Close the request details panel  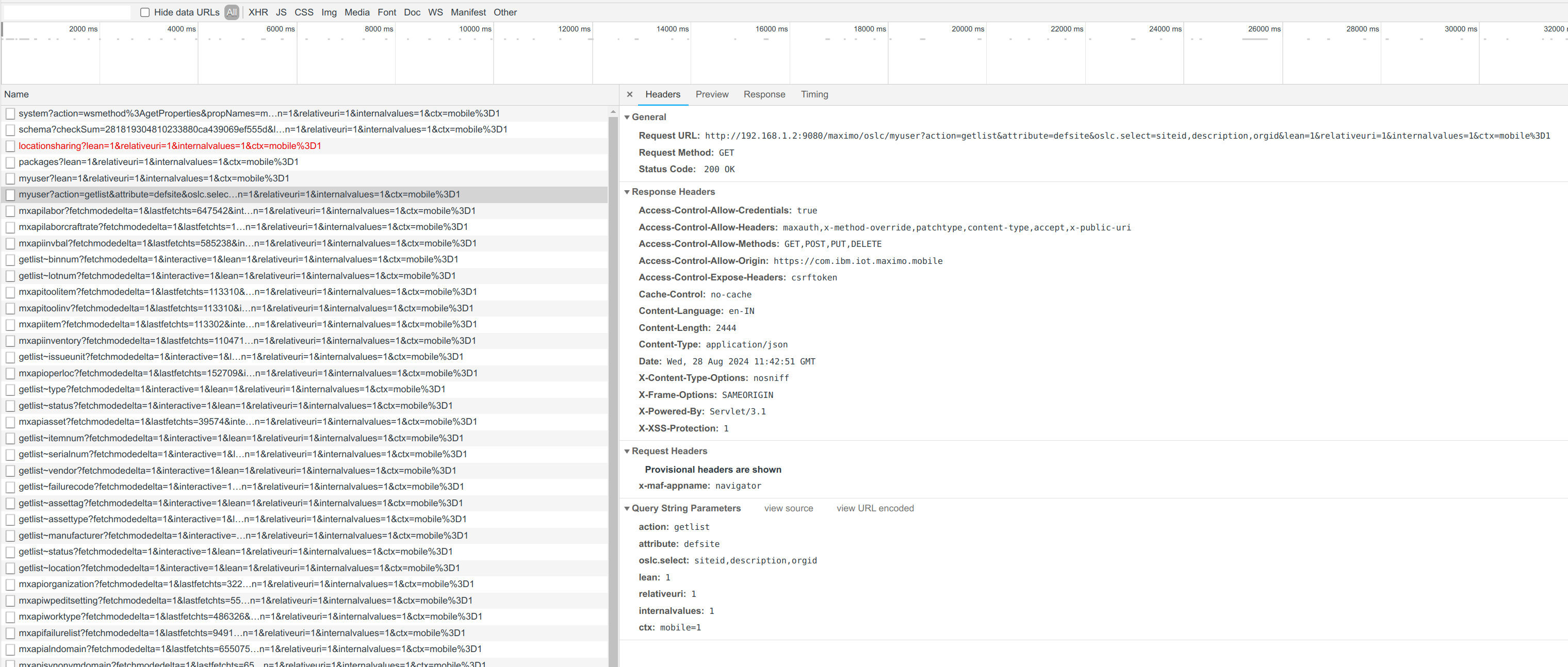pos(629,94)
